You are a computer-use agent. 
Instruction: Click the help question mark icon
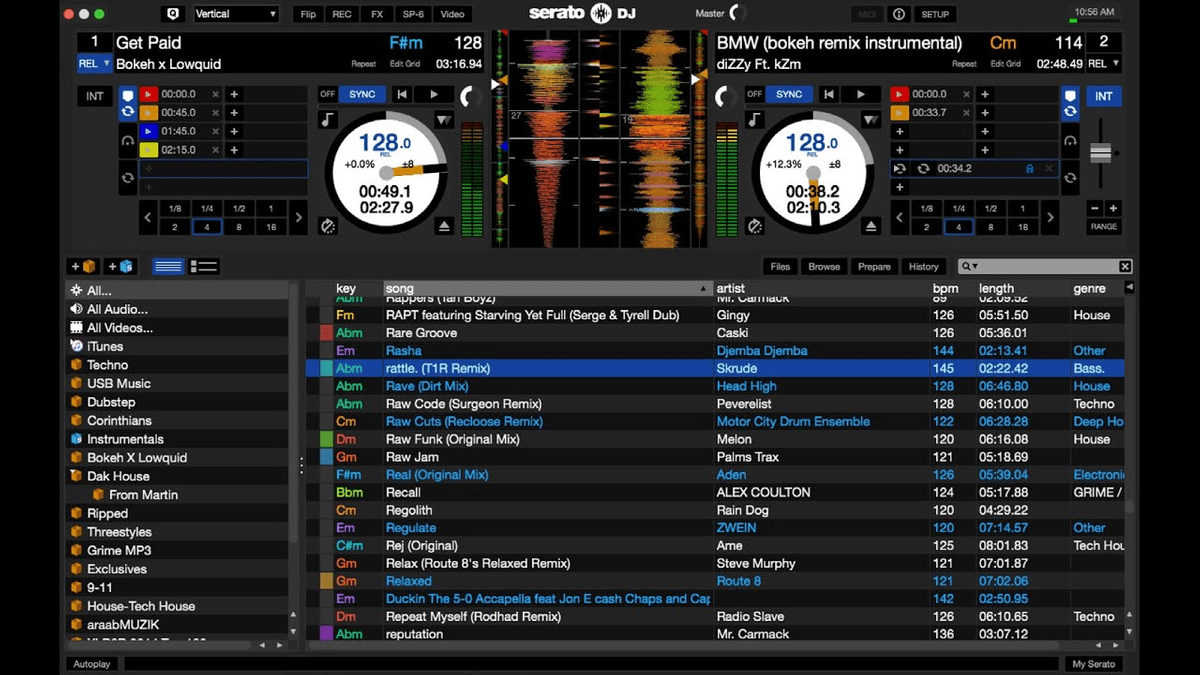(x=898, y=14)
